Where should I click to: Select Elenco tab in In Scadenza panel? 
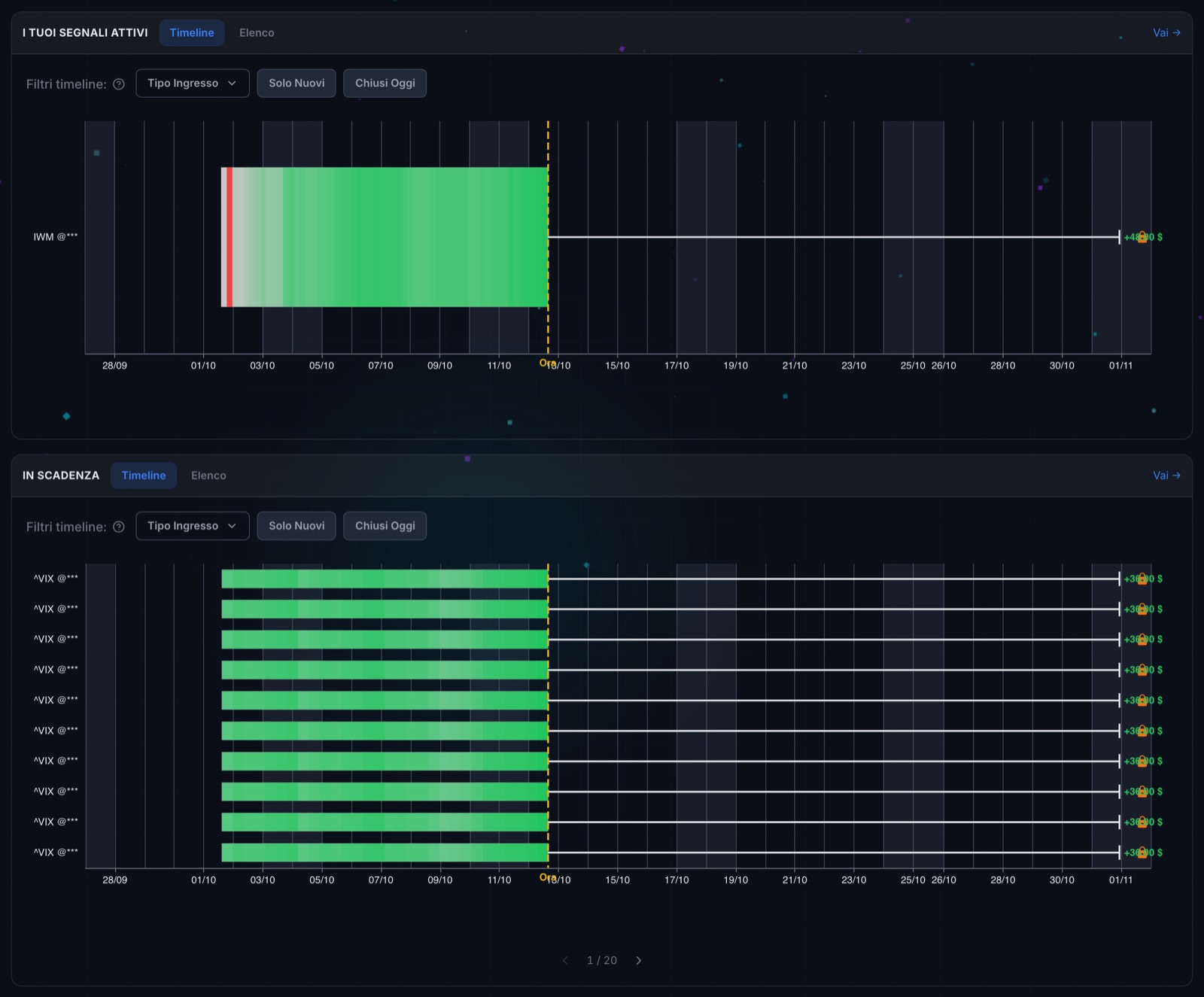(208, 476)
